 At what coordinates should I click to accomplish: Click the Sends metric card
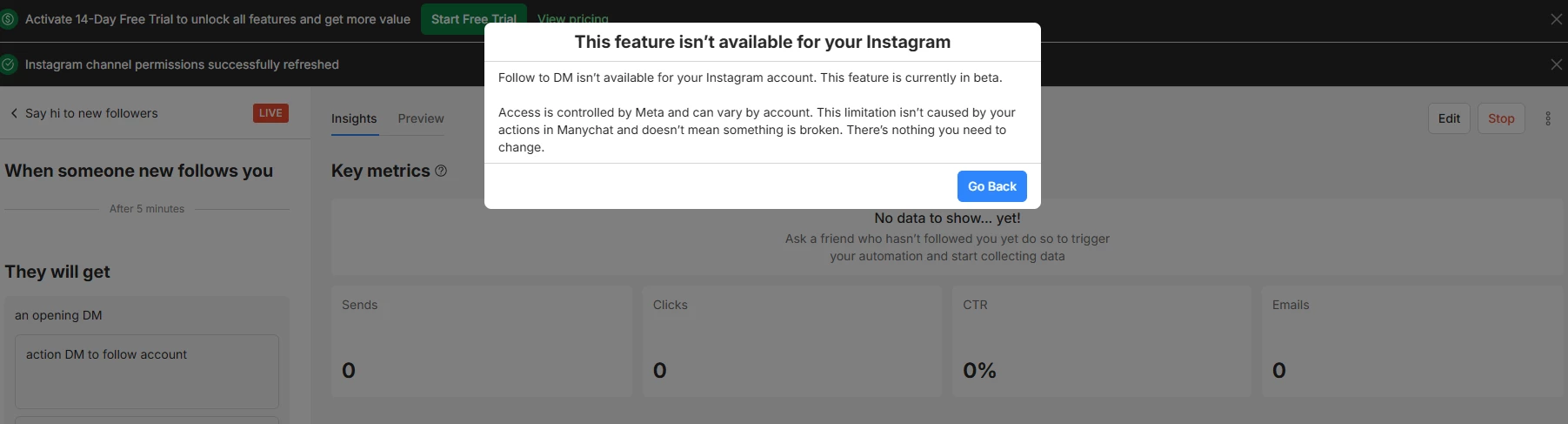481,341
